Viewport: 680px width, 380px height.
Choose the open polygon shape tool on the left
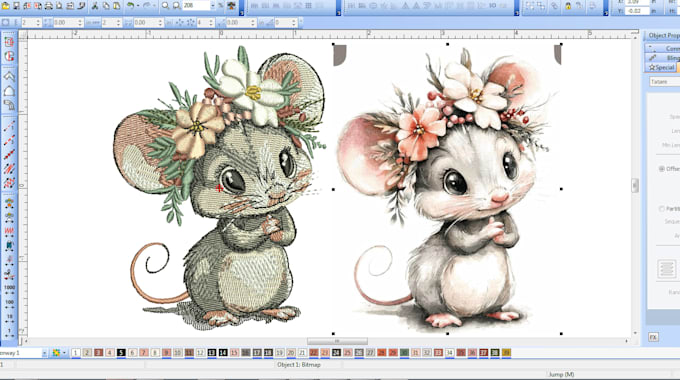(9, 76)
